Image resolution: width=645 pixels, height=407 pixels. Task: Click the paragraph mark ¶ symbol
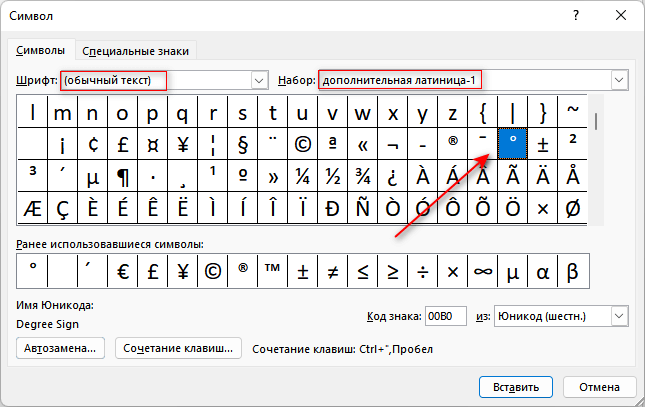tap(123, 176)
